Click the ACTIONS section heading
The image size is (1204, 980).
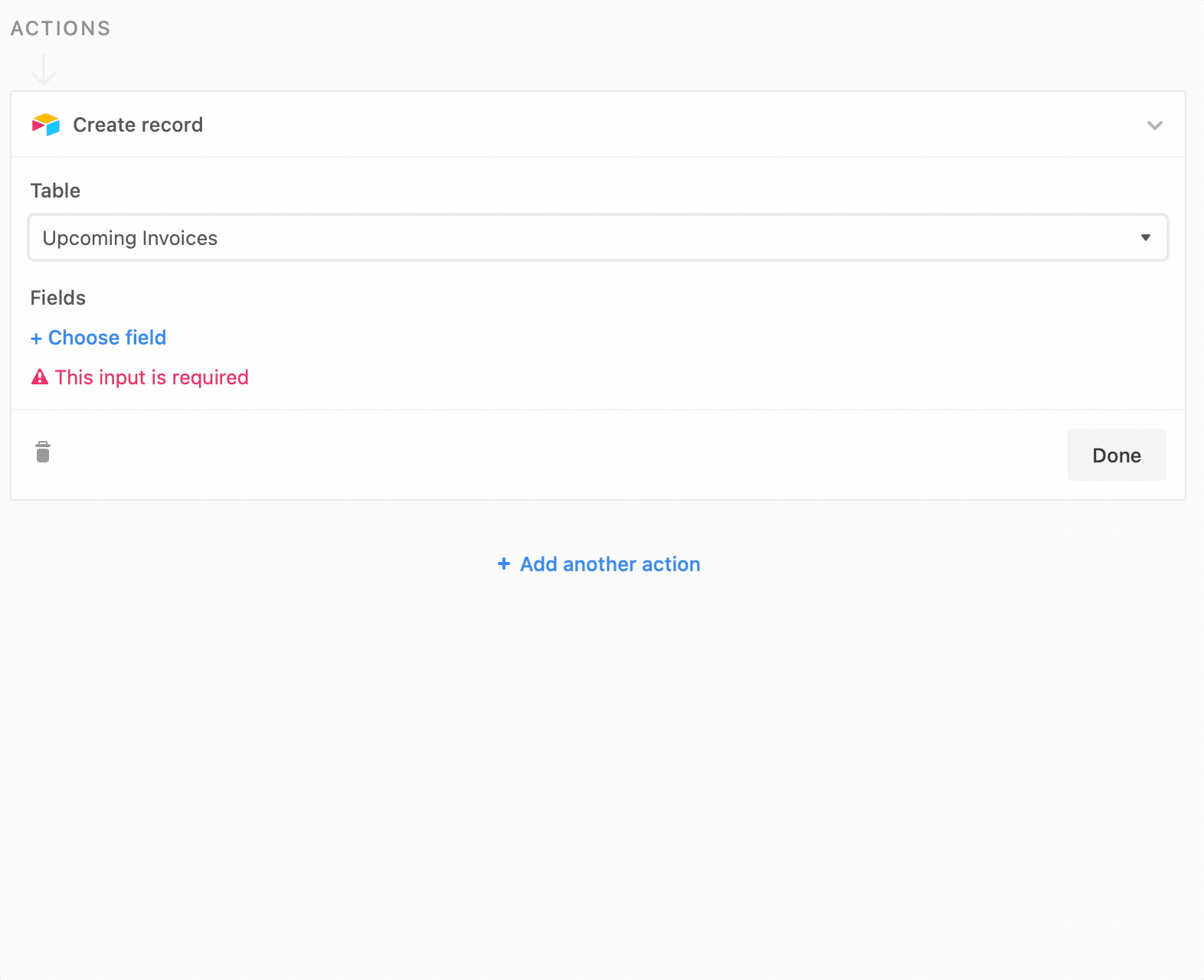pyautogui.click(x=61, y=28)
